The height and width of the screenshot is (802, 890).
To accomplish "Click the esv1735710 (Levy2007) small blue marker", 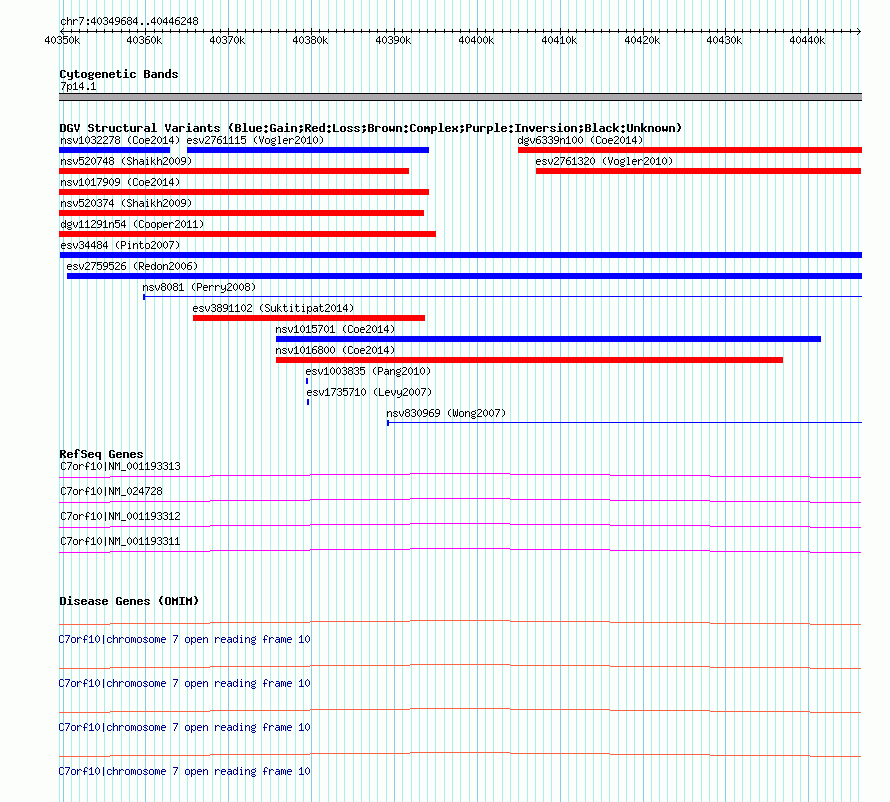I will tap(308, 402).
